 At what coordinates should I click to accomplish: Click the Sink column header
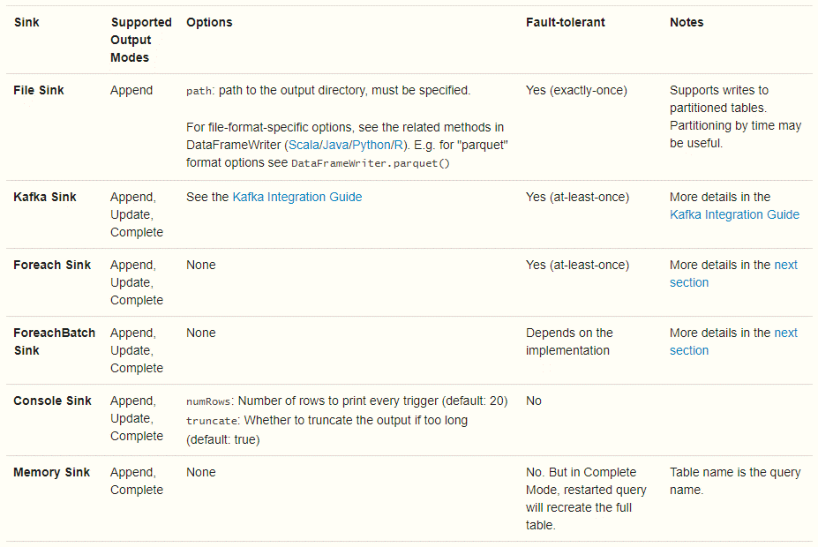pyautogui.click(x=27, y=22)
